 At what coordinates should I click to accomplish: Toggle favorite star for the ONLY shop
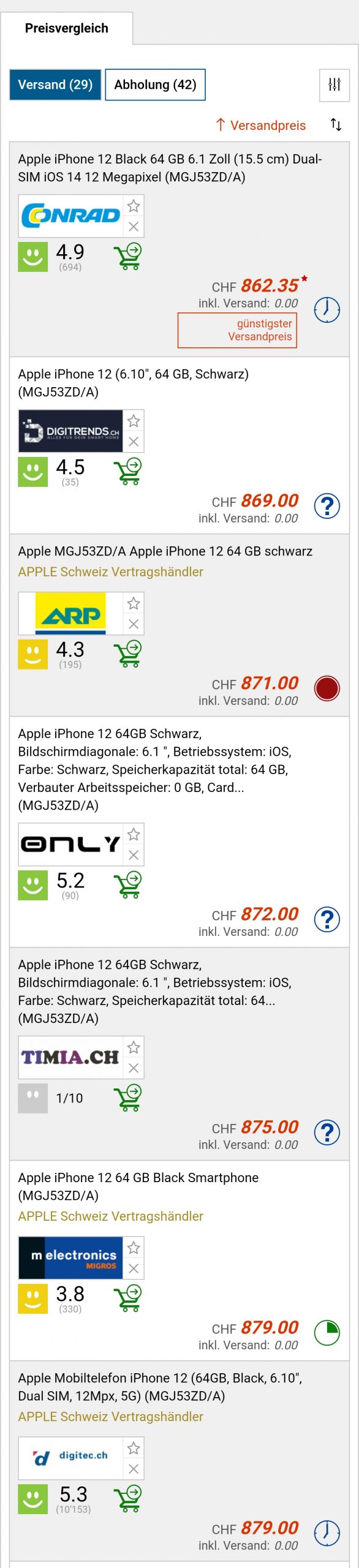134,834
